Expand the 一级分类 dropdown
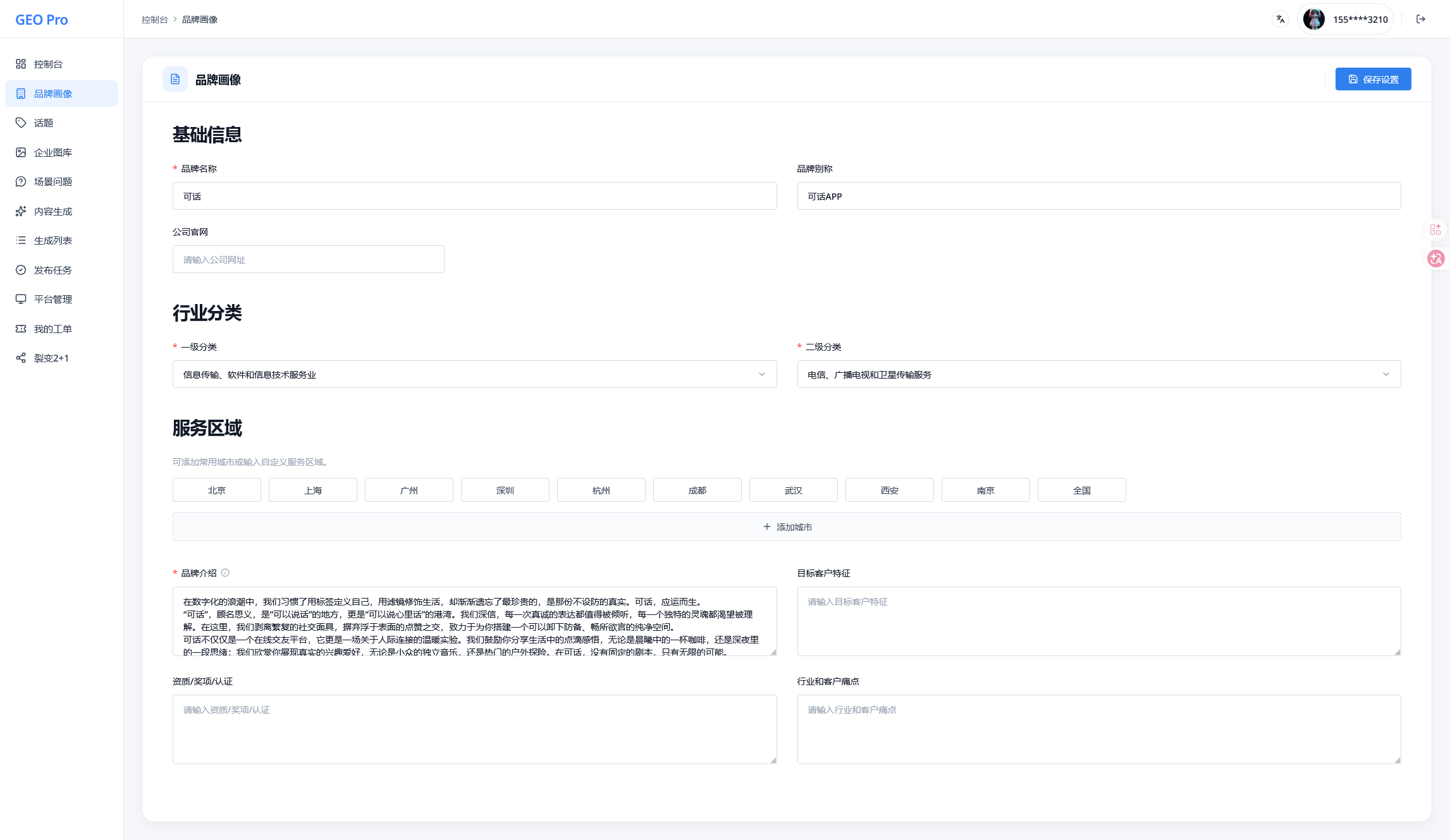 point(474,374)
